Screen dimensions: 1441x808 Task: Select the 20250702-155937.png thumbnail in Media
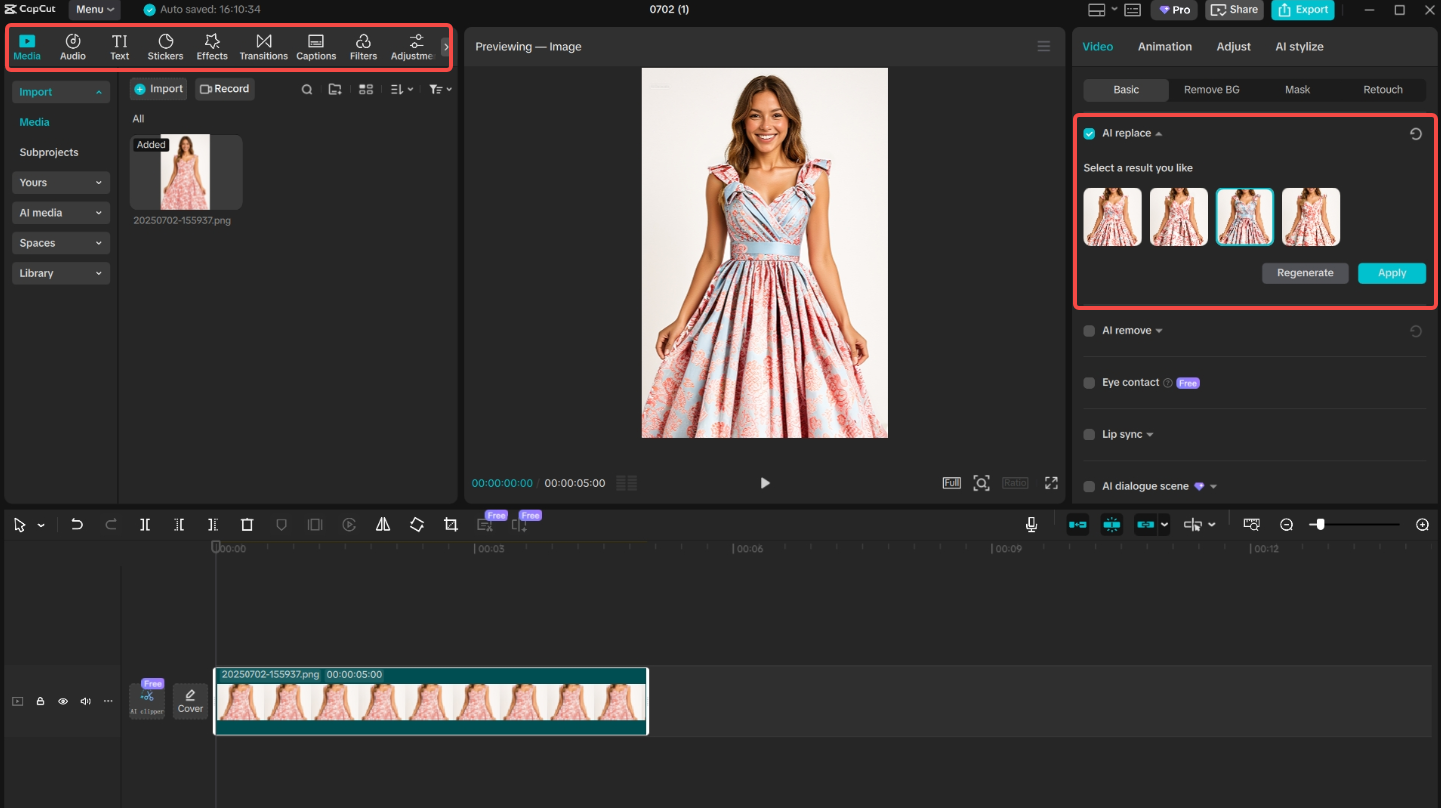coord(185,171)
